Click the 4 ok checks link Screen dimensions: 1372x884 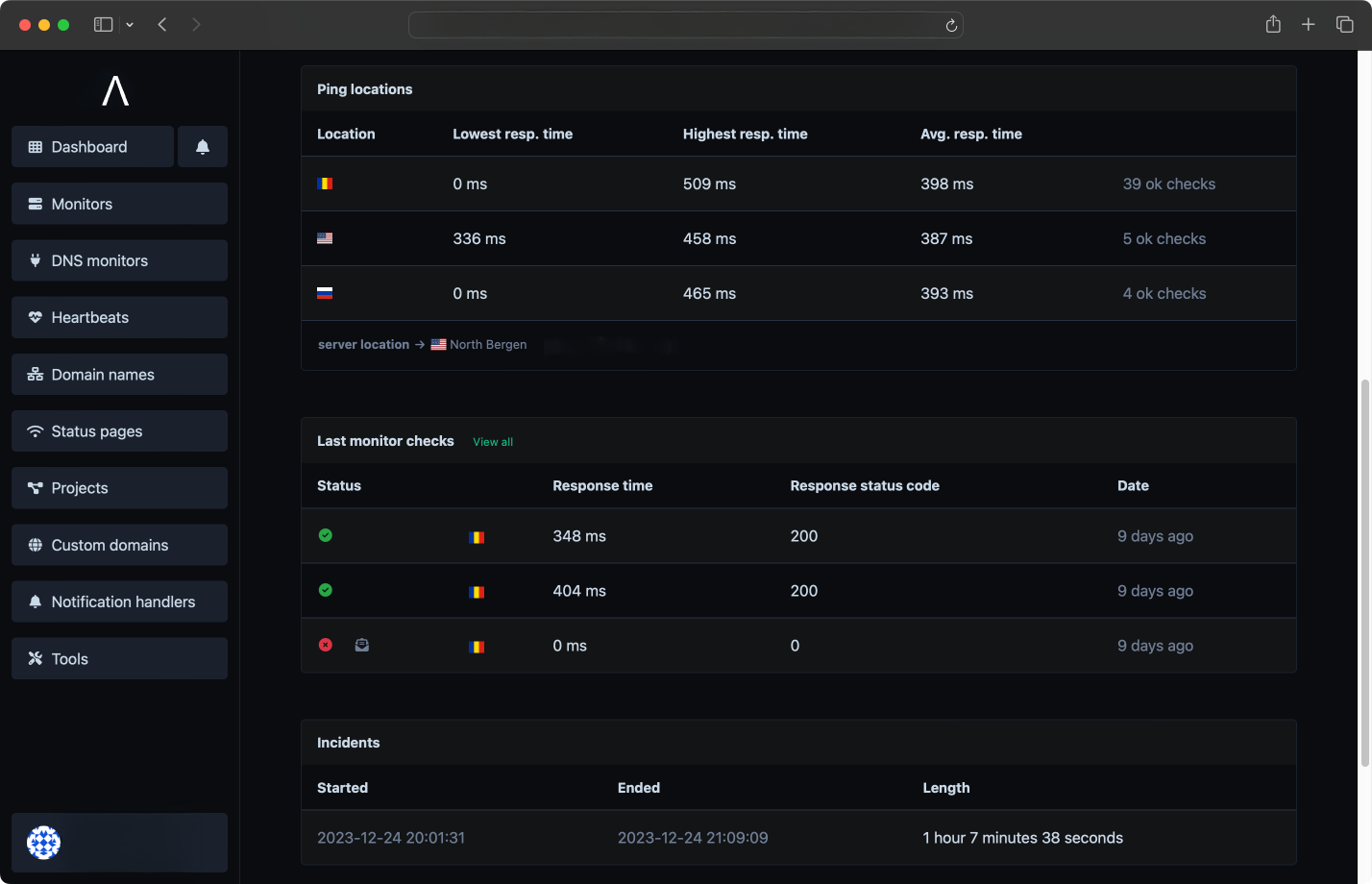click(1164, 293)
